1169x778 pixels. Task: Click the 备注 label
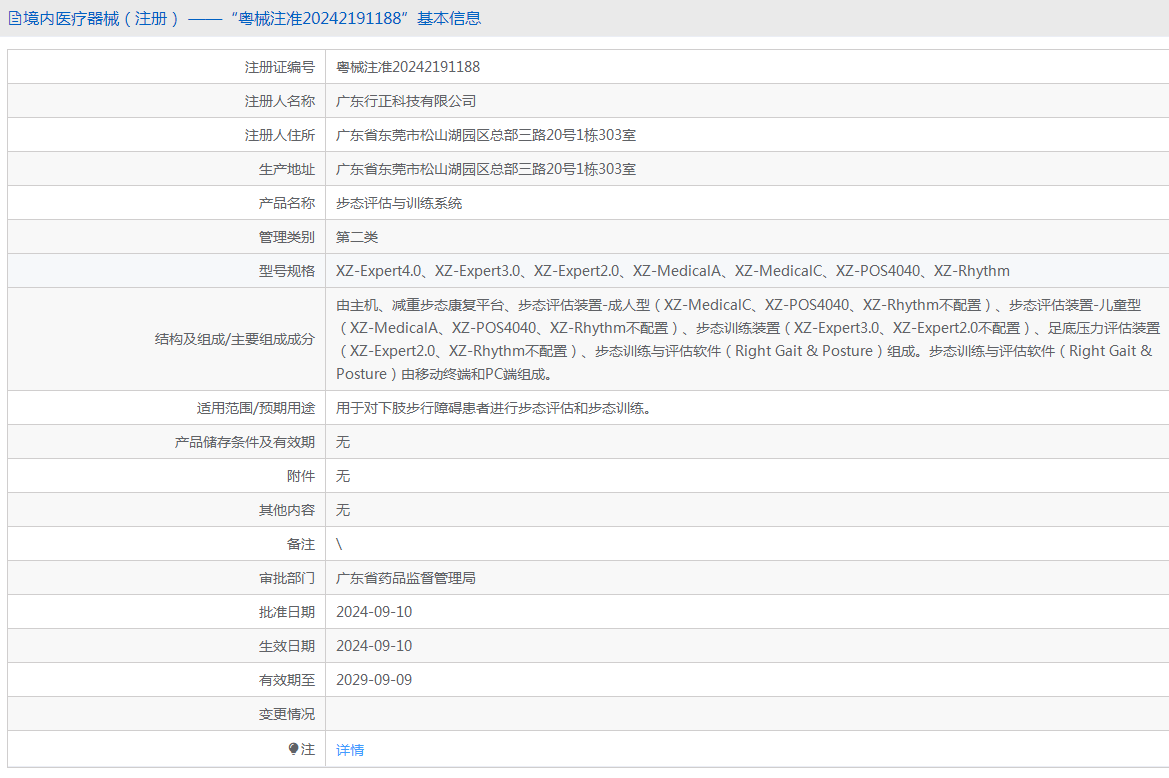301,545
